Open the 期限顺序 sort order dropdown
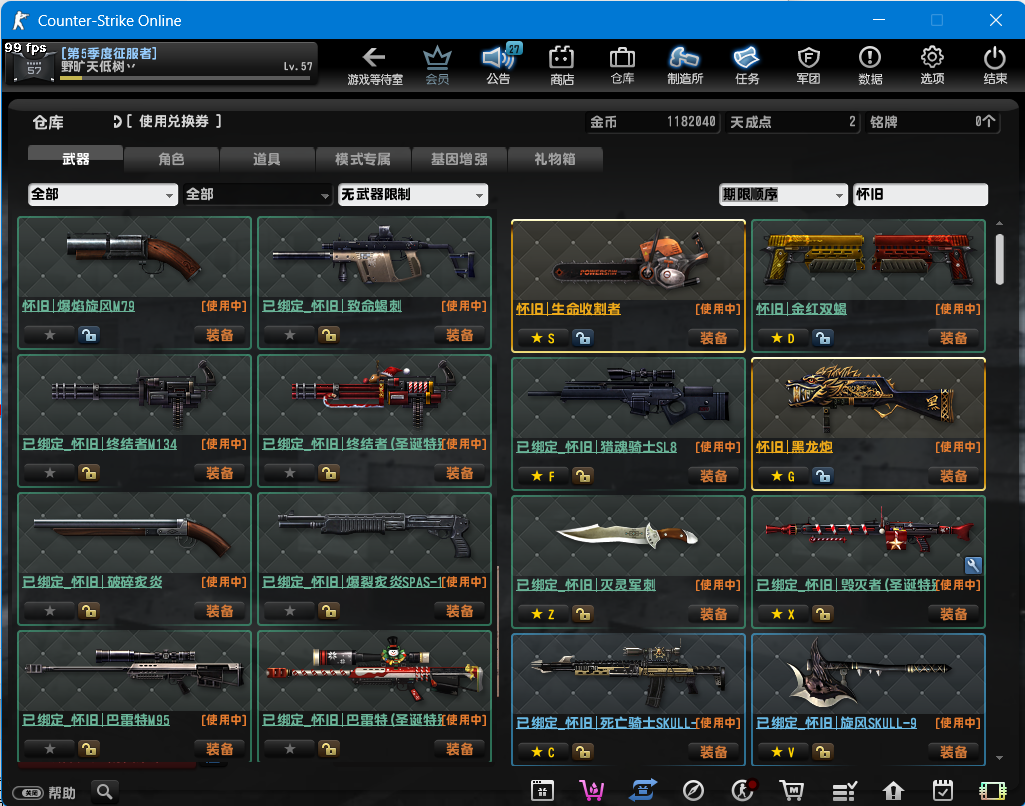This screenshot has height=806, width=1025. coord(783,194)
